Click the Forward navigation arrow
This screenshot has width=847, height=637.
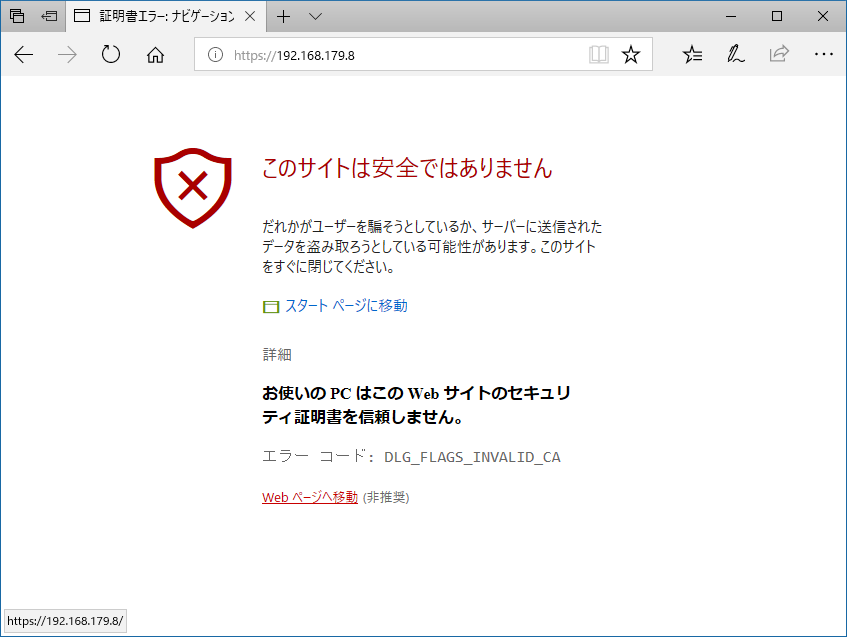68,55
